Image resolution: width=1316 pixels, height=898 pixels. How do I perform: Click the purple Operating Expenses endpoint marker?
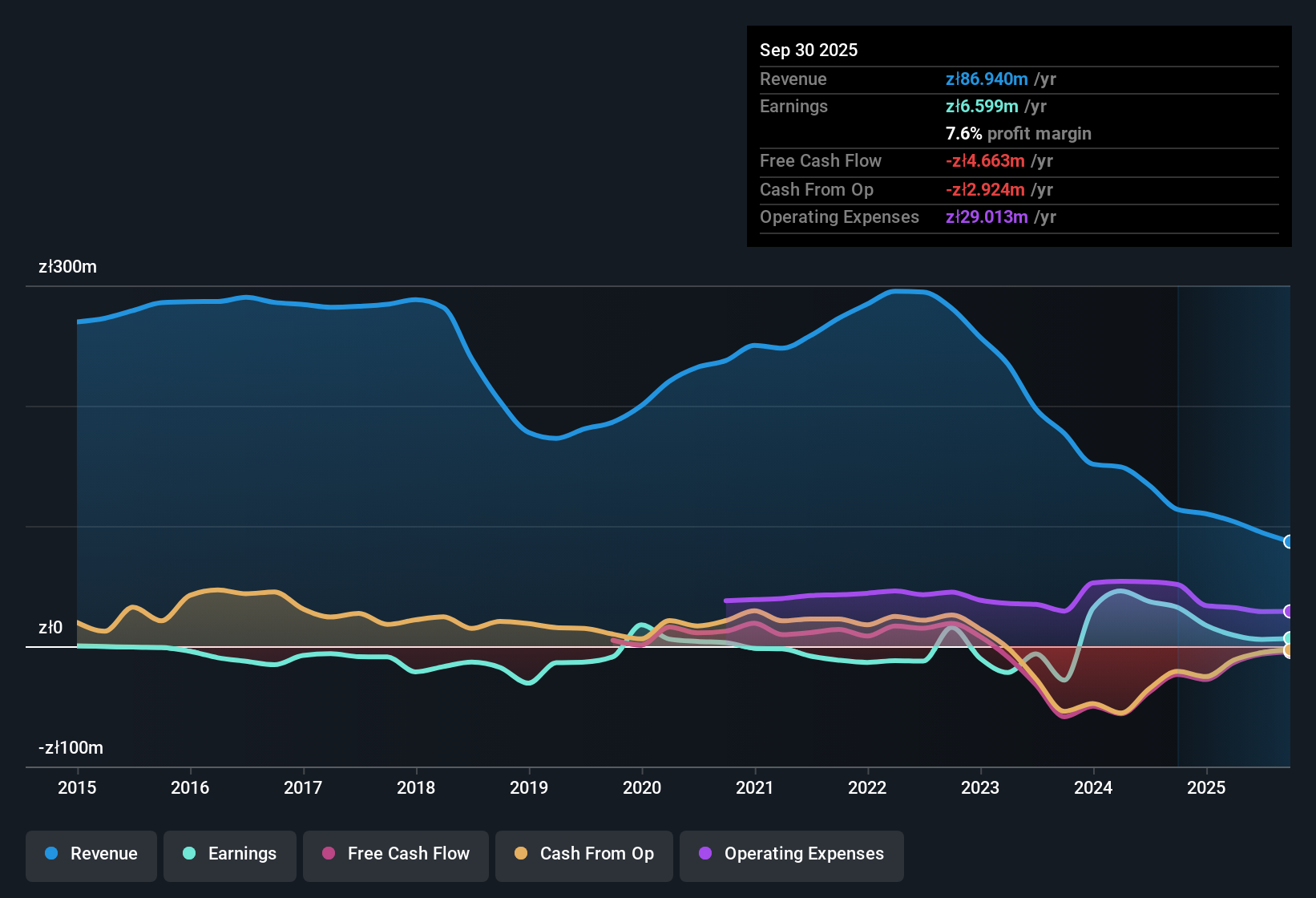(x=1289, y=612)
